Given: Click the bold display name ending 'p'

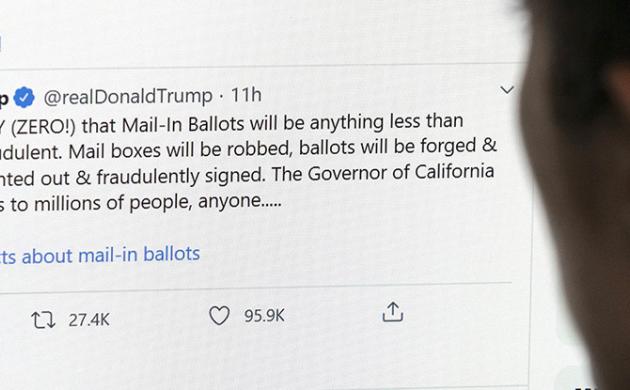Looking at the screenshot, I should point(4,99).
